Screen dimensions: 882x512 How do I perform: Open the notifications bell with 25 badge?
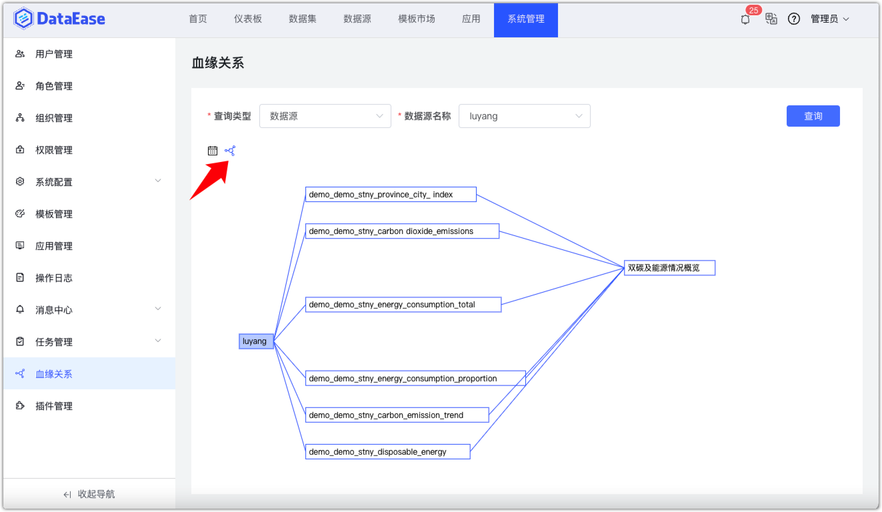[745, 20]
